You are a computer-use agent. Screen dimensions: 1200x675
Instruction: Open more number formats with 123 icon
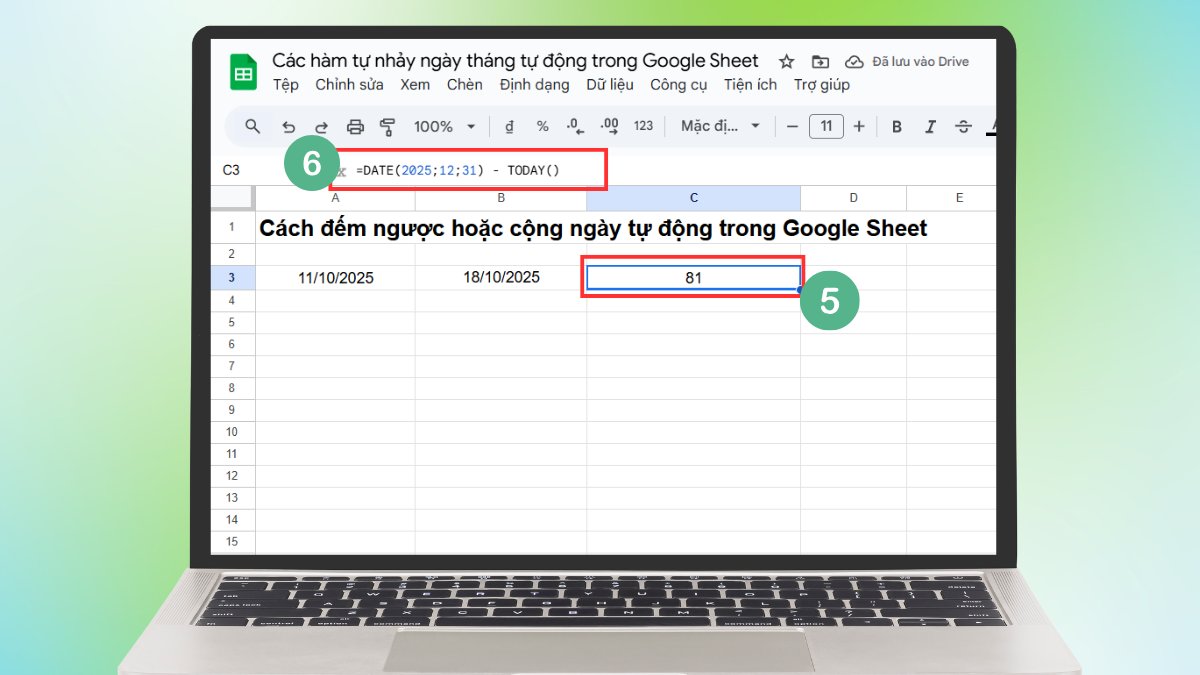point(641,126)
